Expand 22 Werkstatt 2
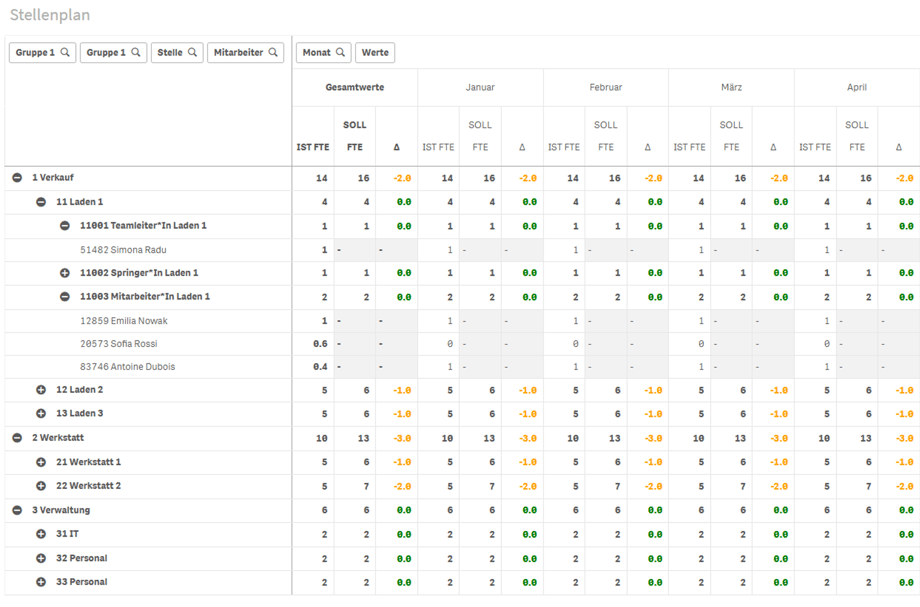The height and width of the screenshot is (607, 920). tap(41, 486)
